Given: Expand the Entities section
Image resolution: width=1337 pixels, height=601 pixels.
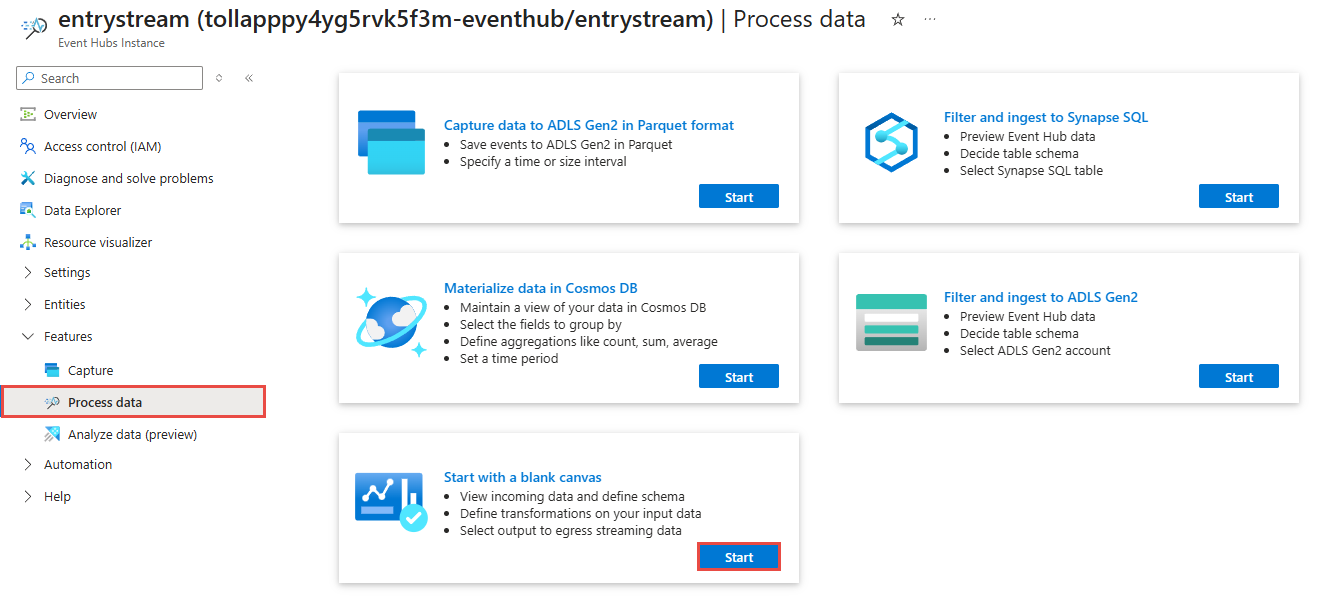Looking at the screenshot, I should point(64,305).
